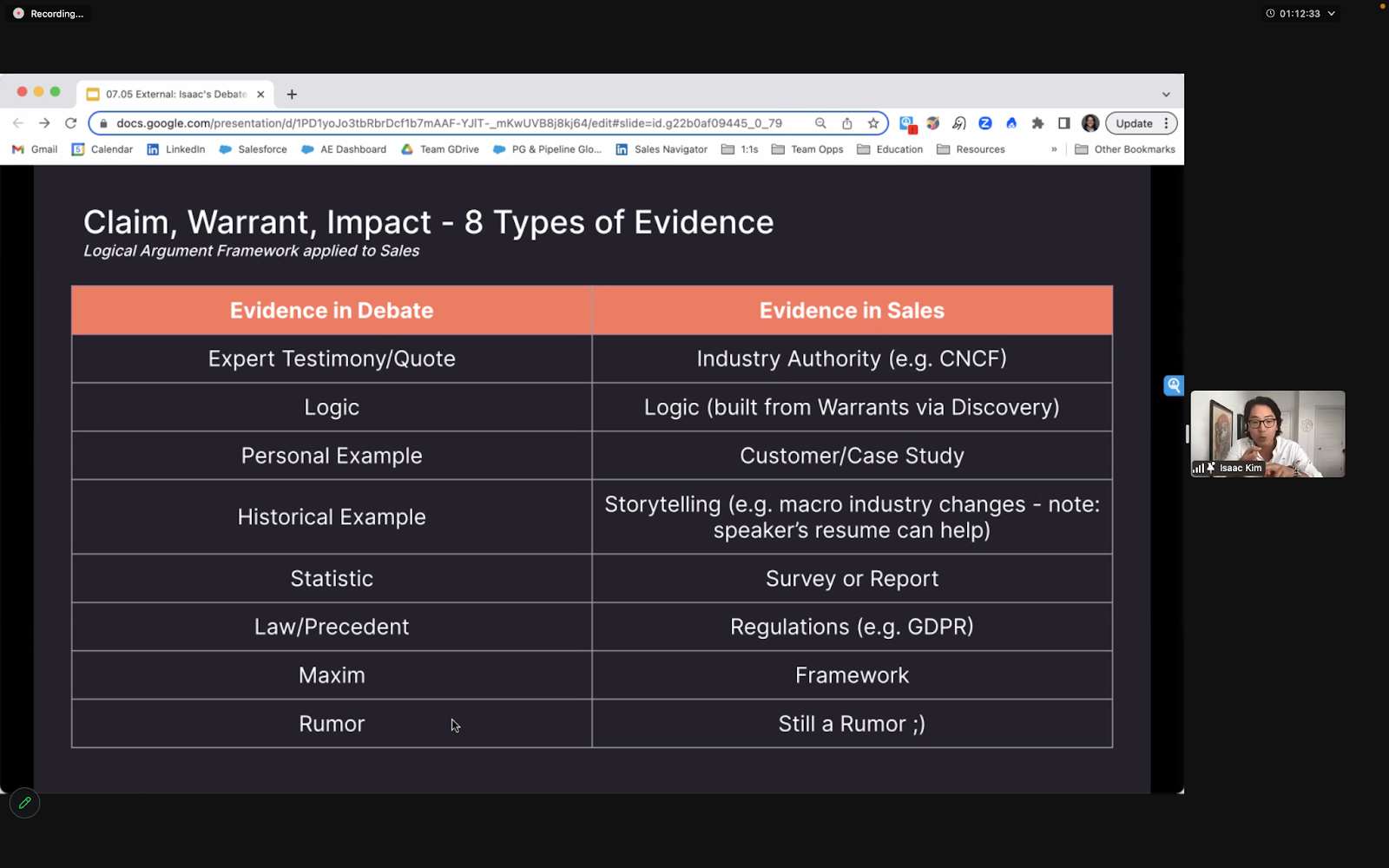Open the Chrome side panel
Screen dimensions: 1389x868
1063,123
